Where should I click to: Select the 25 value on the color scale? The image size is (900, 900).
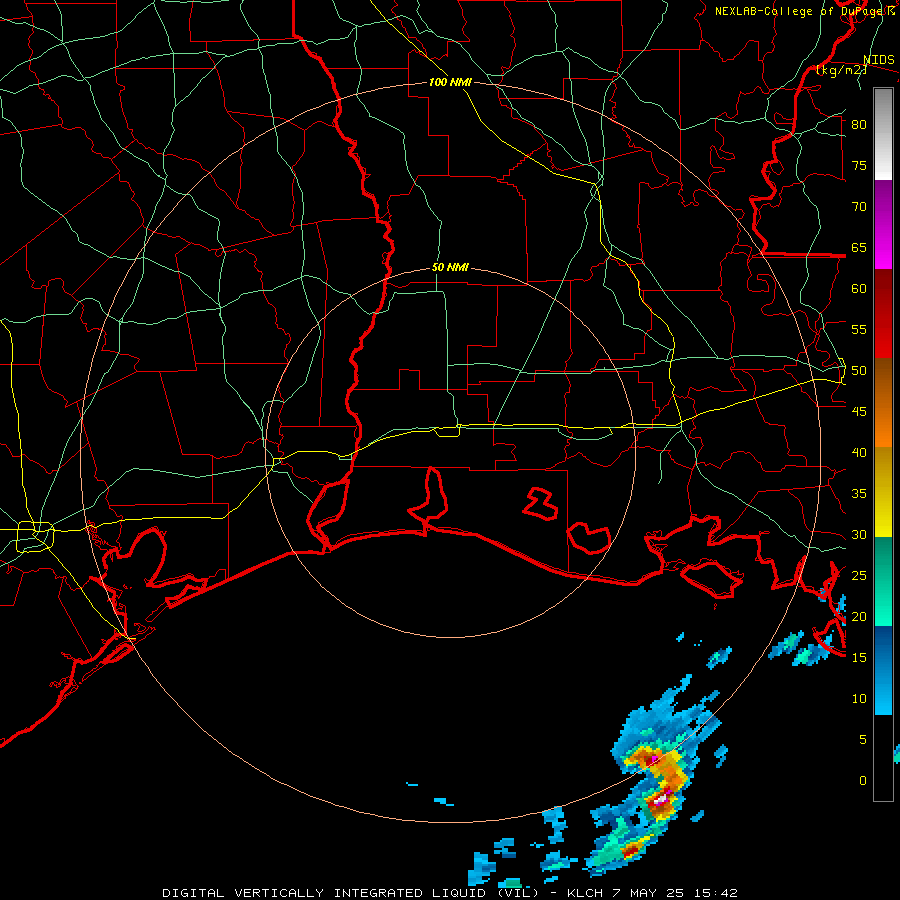point(859,576)
